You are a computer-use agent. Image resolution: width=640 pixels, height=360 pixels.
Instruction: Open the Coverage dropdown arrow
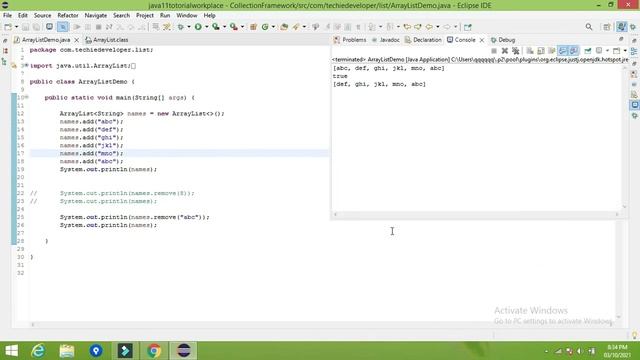(x=224, y=27)
